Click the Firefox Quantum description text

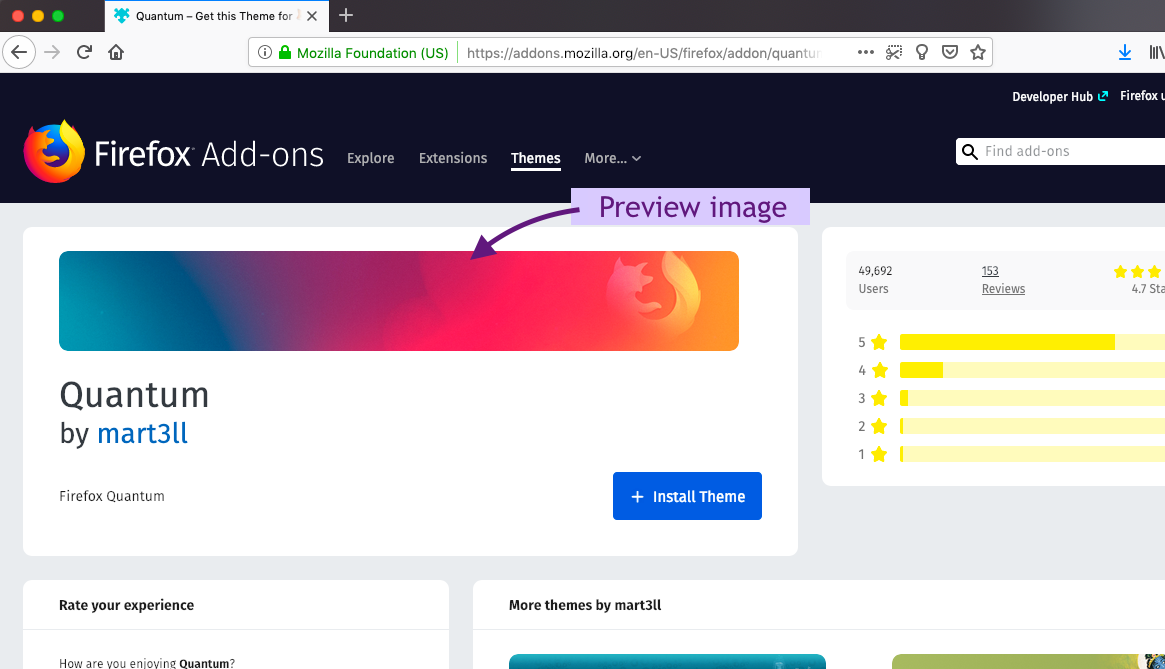[112, 496]
